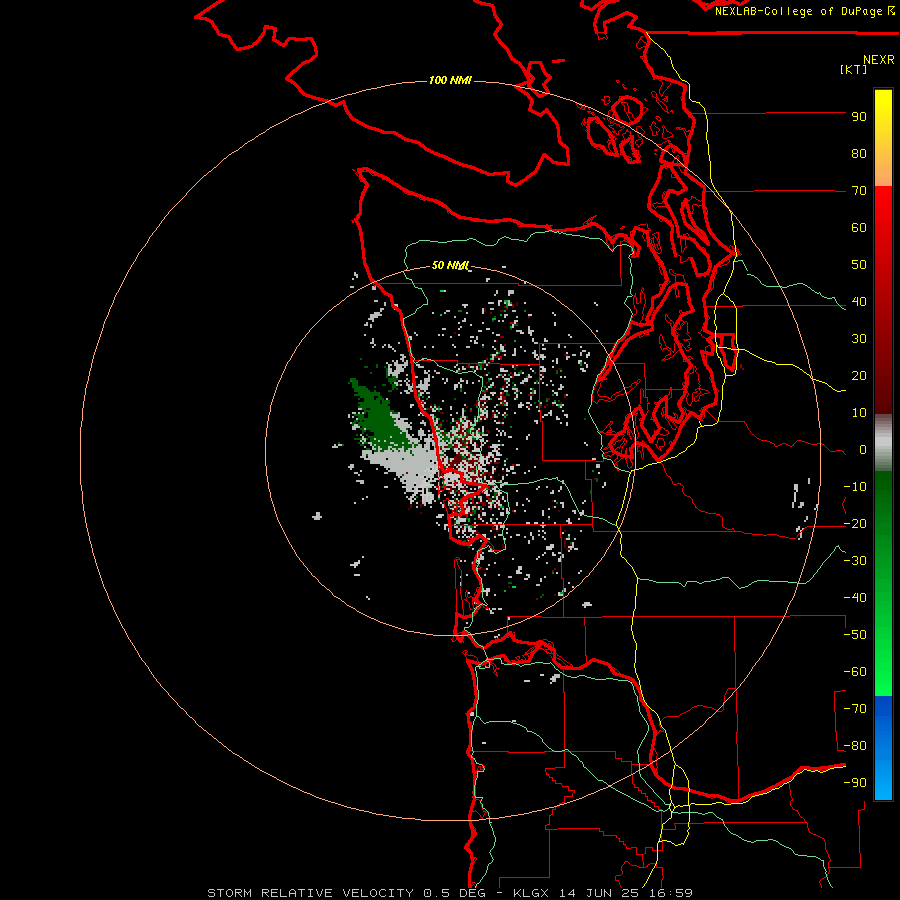Click the -50 value on velocity scale
Image resolution: width=900 pixels, height=900 pixels.
pos(855,635)
